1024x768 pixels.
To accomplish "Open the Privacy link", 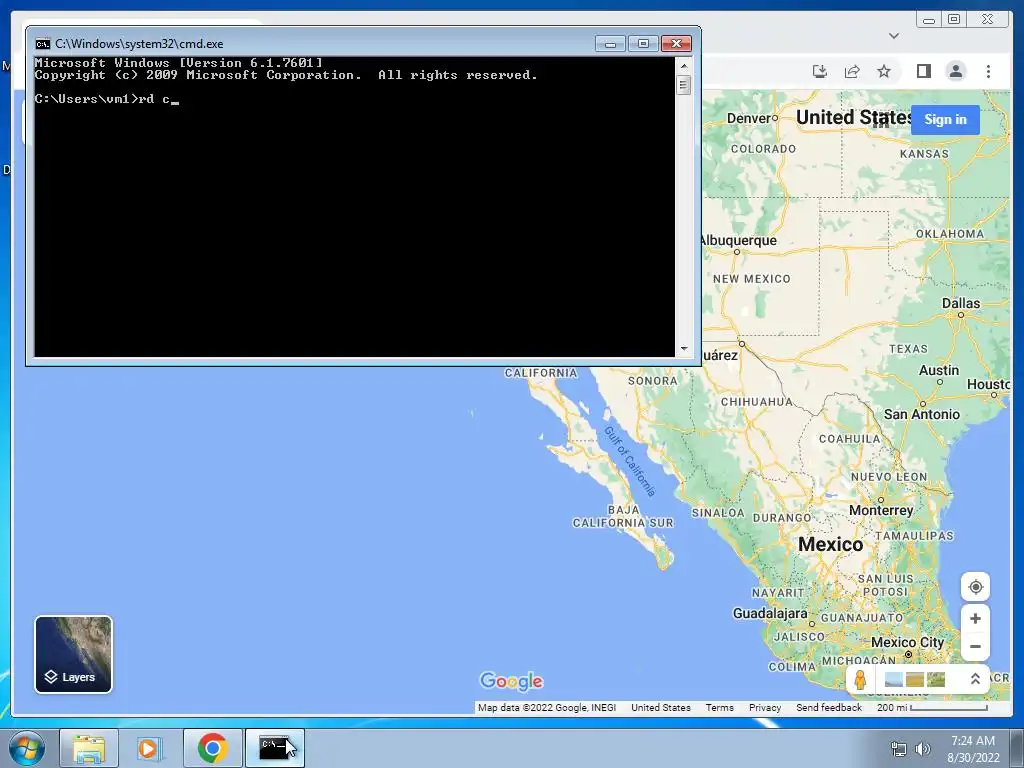I will click(x=765, y=707).
